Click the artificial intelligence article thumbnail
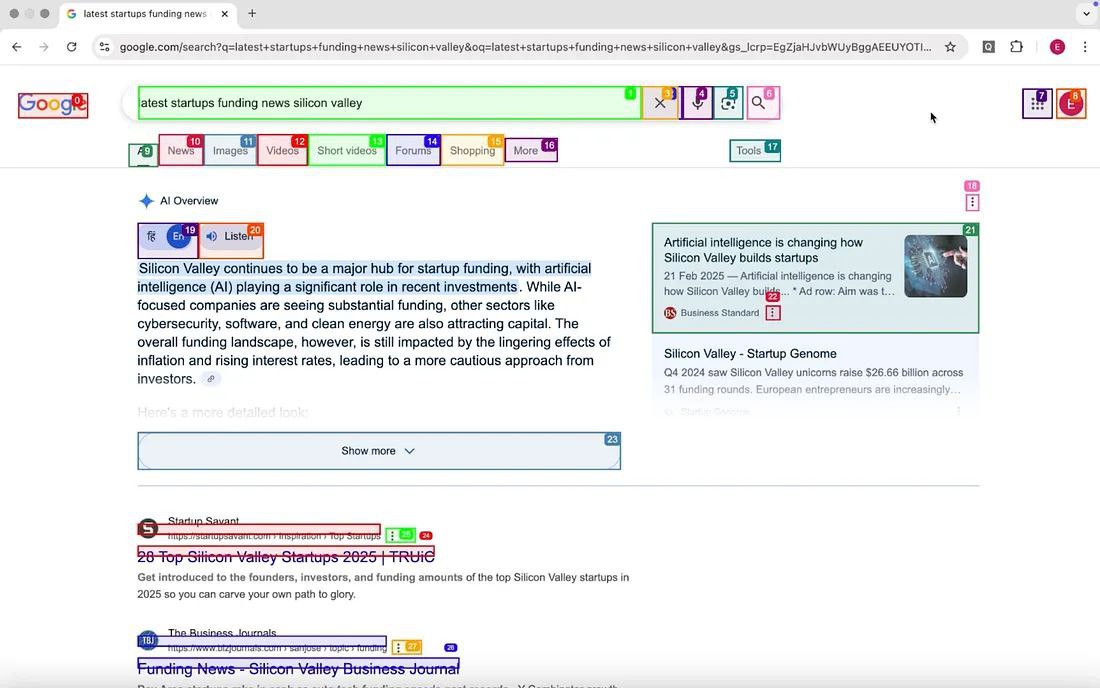This screenshot has width=1100, height=688. tap(935, 266)
